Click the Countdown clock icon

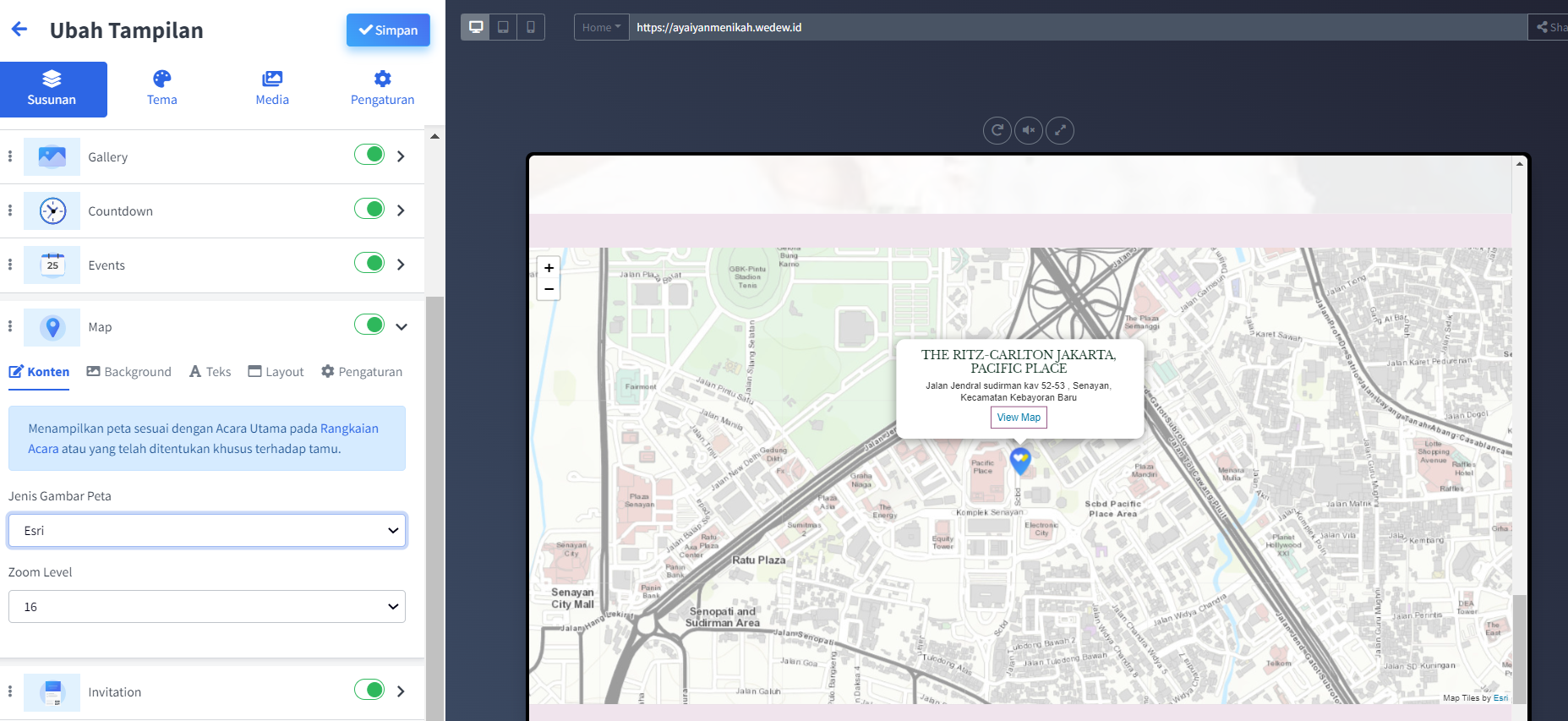[52, 211]
